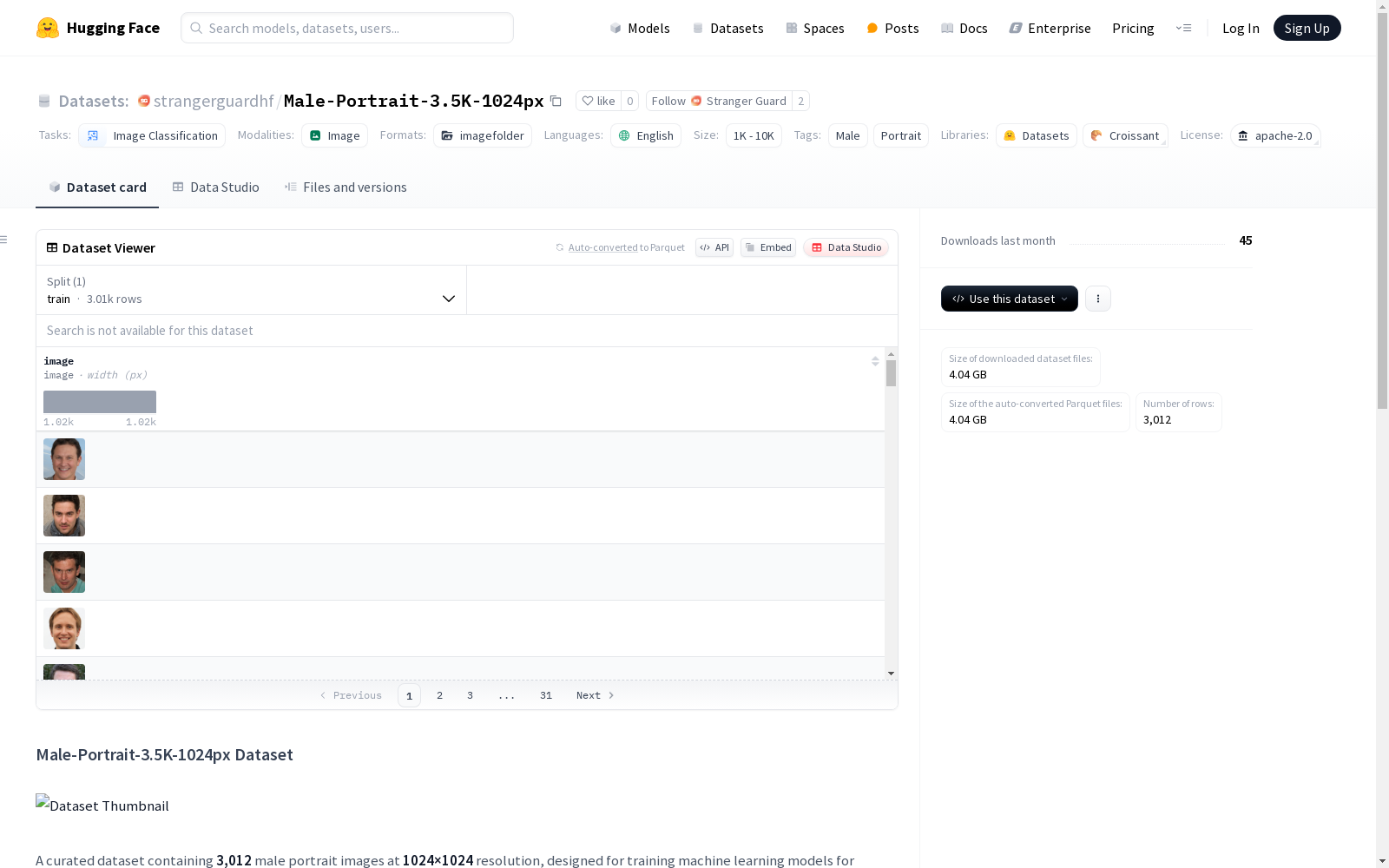This screenshot has height=868, width=1389.
Task: Jump to page 31 of viewer
Action: click(x=546, y=695)
